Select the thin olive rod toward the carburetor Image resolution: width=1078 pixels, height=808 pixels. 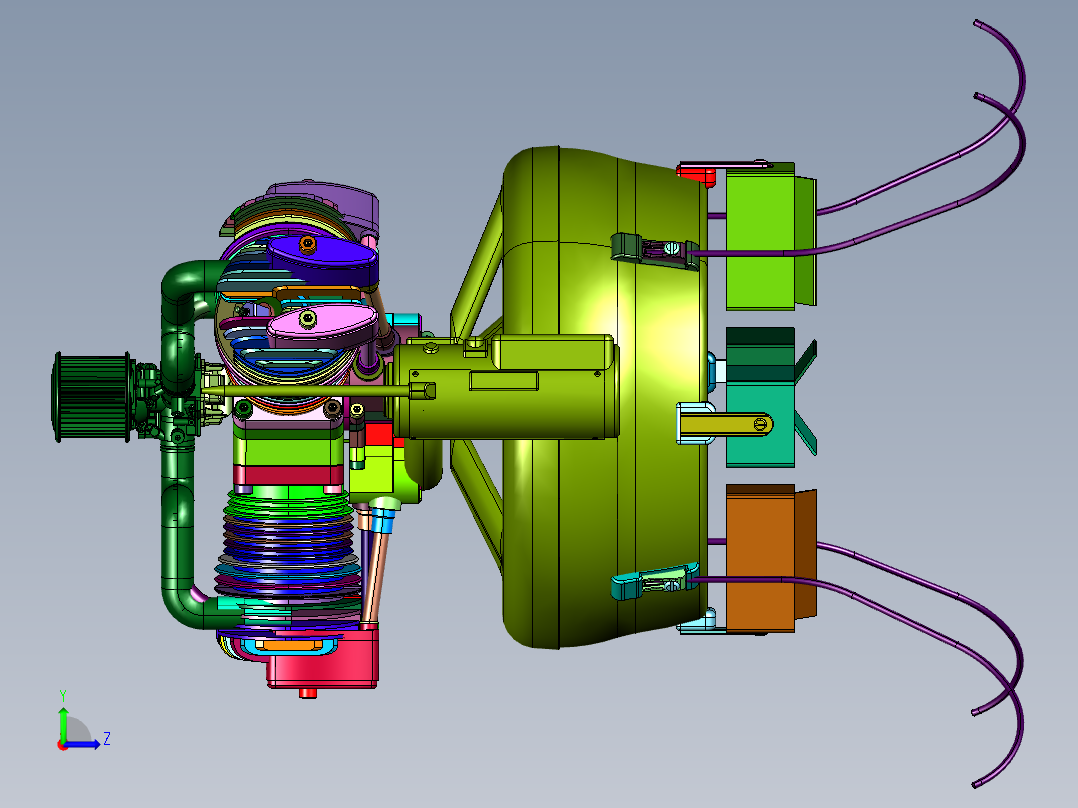coord(309,391)
